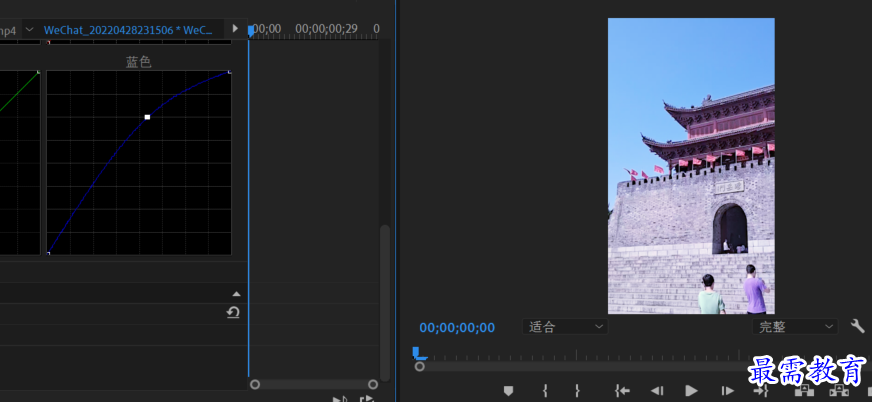Go to In point button
Viewport: 872px width, 402px height.
coord(622,391)
